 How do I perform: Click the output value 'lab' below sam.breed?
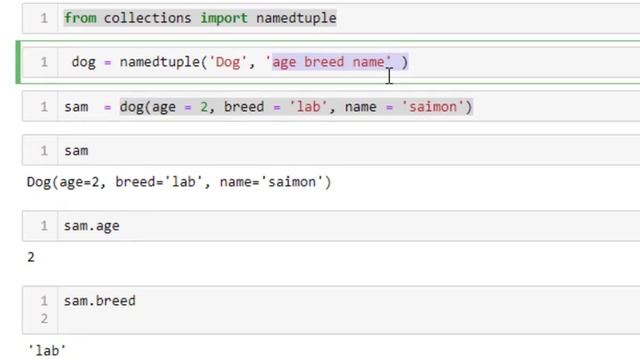click(x=47, y=350)
